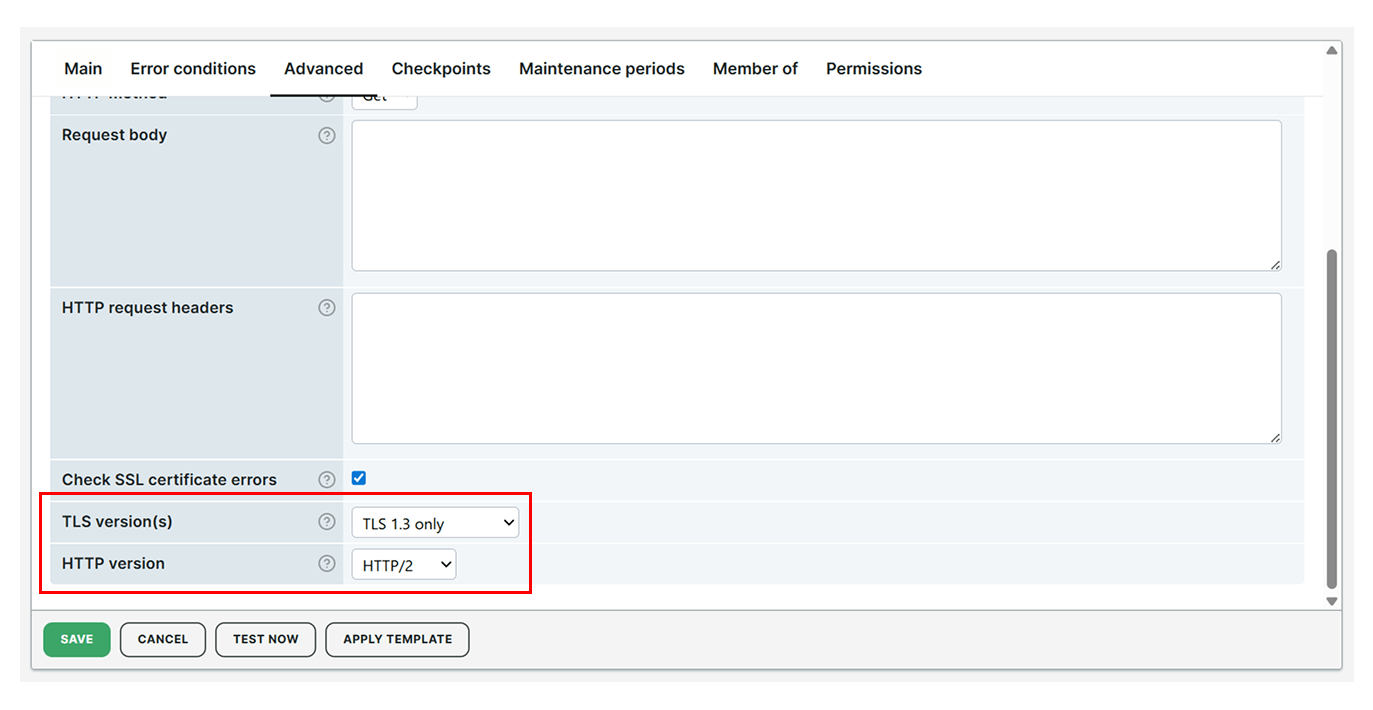Screen dimensions: 1373x710
Task: Click the APPLY TEMPLATE button
Action: [x=397, y=639]
